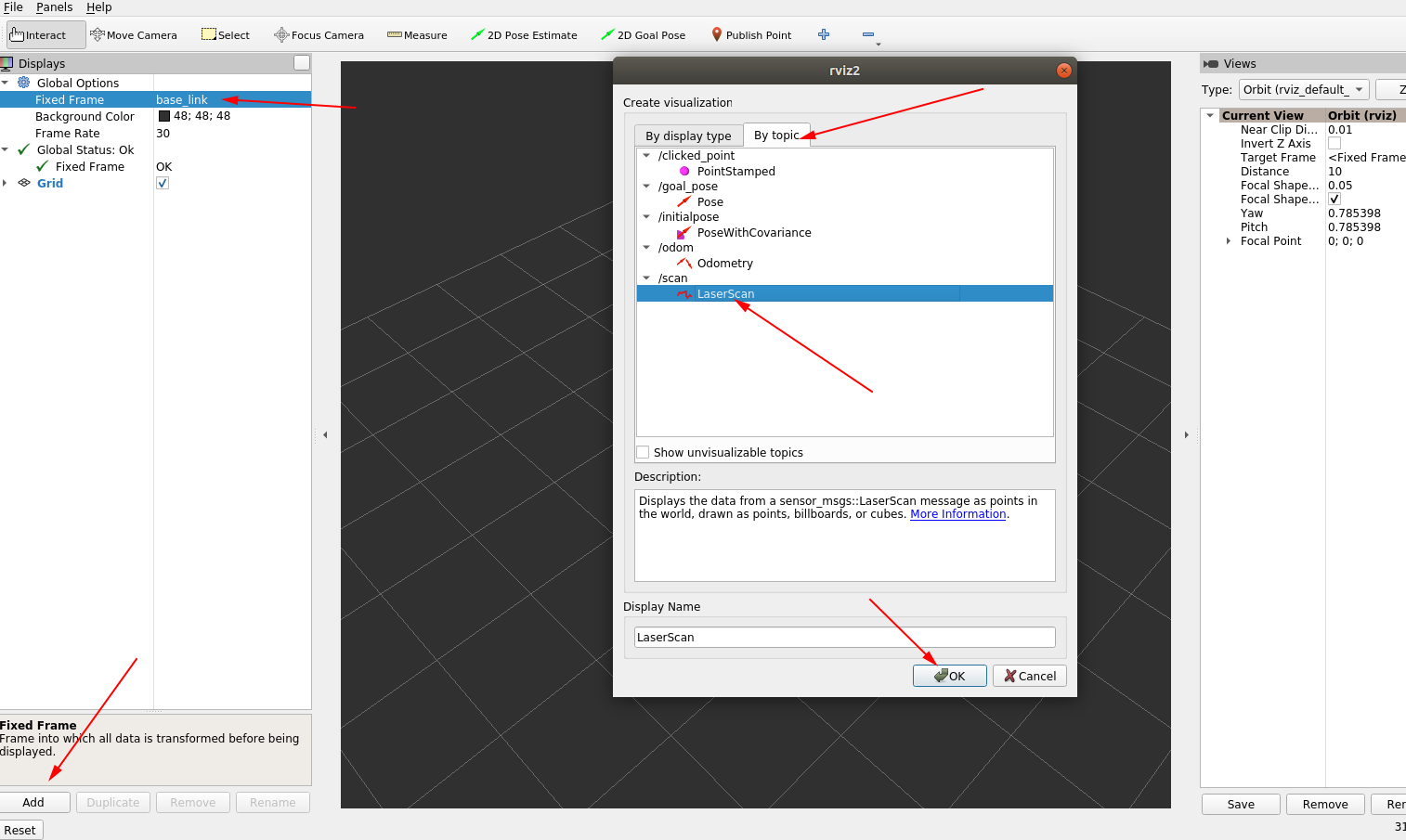Enable Show unvisualizable topics
This screenshot has height=840, width=1406.
642,452
